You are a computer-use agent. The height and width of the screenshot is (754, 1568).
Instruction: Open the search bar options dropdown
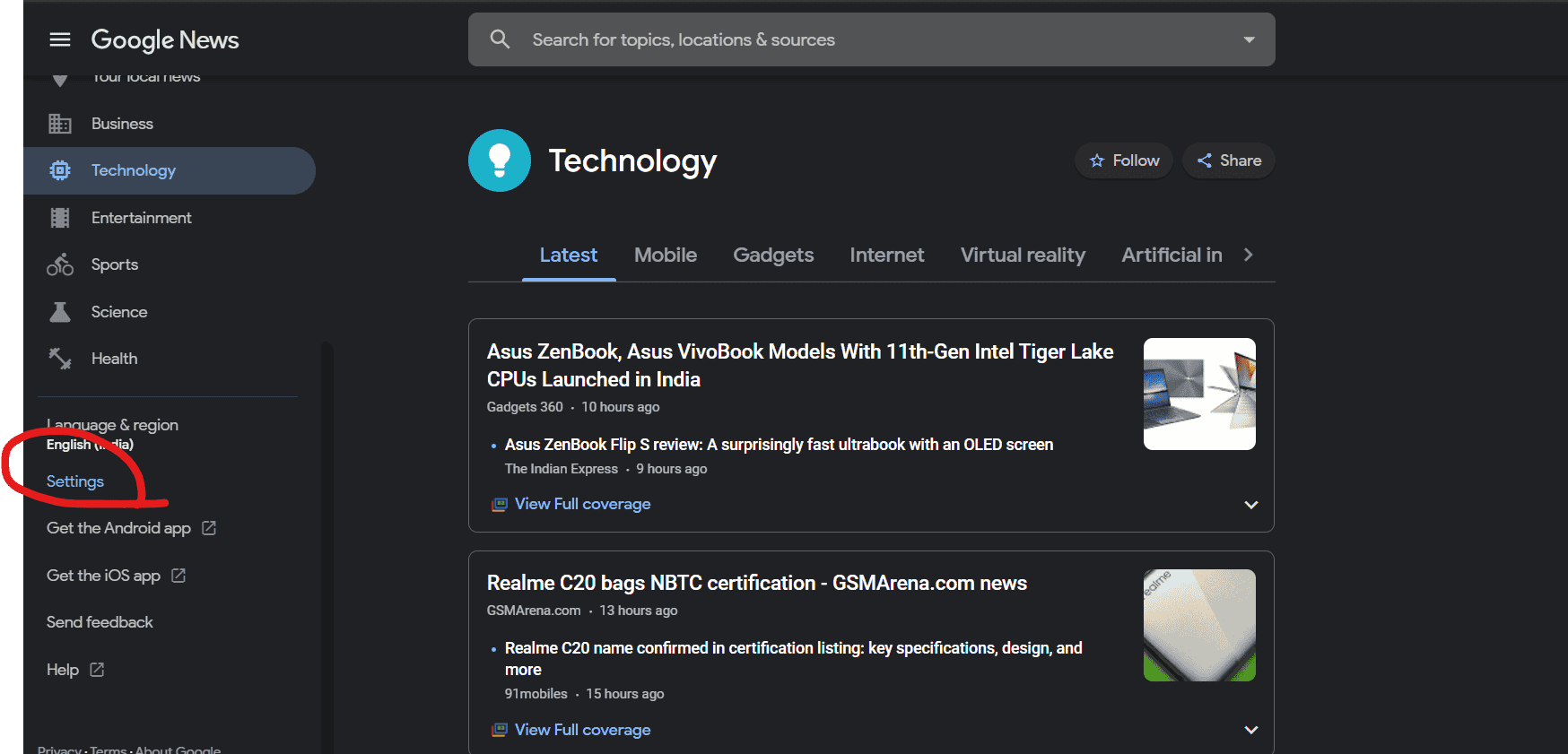click(x=1249, y=39)
